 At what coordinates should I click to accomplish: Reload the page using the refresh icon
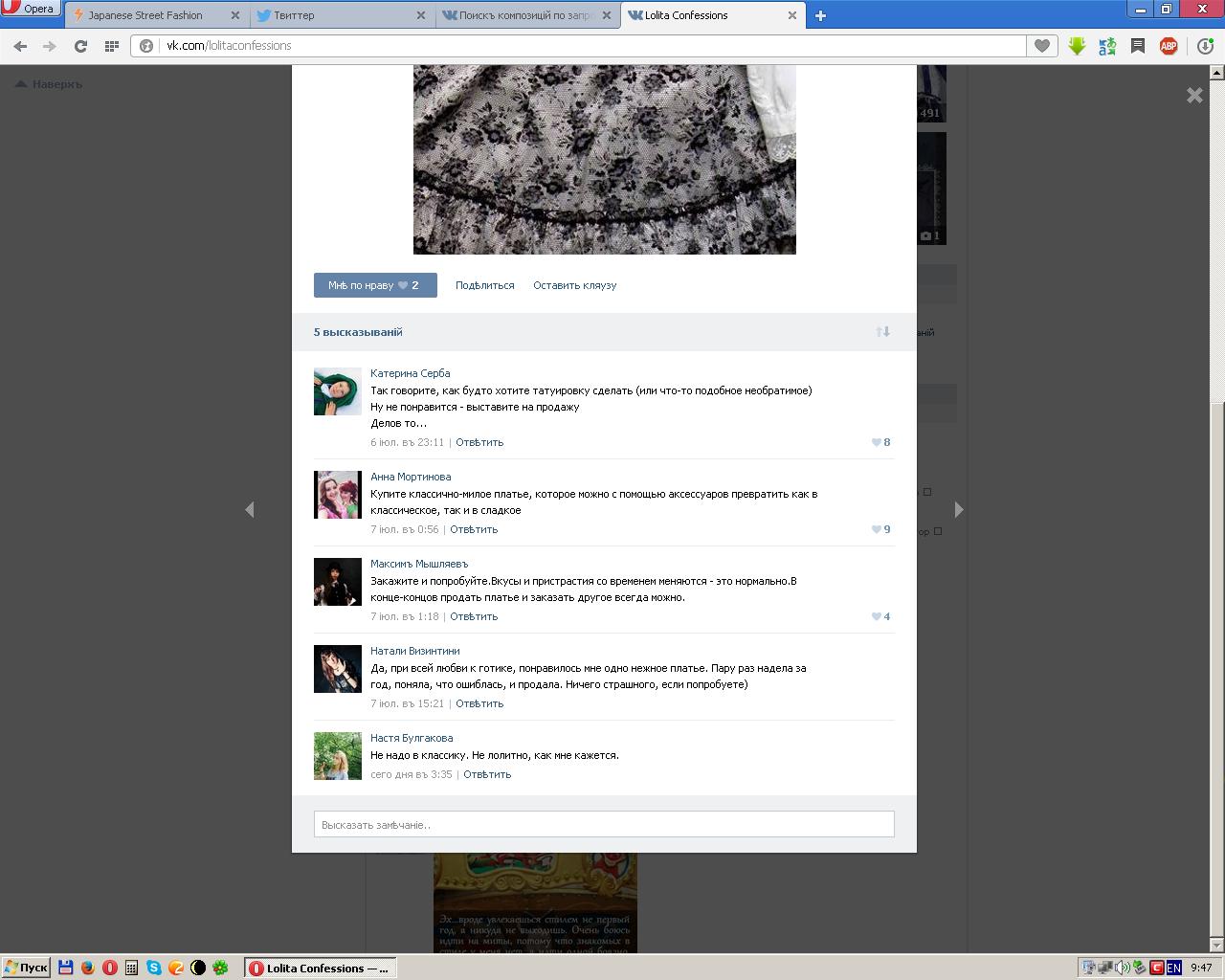[x=80, y=46]
